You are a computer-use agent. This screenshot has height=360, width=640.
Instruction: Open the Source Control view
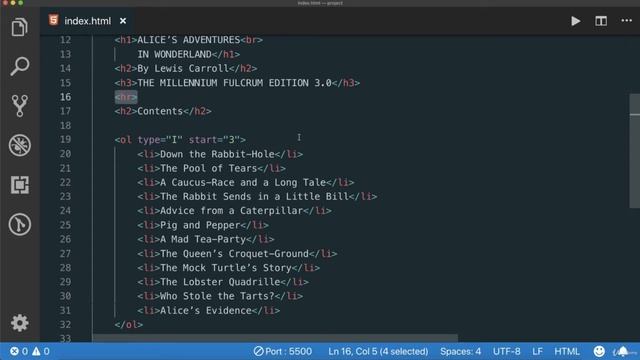pos(20,106)
